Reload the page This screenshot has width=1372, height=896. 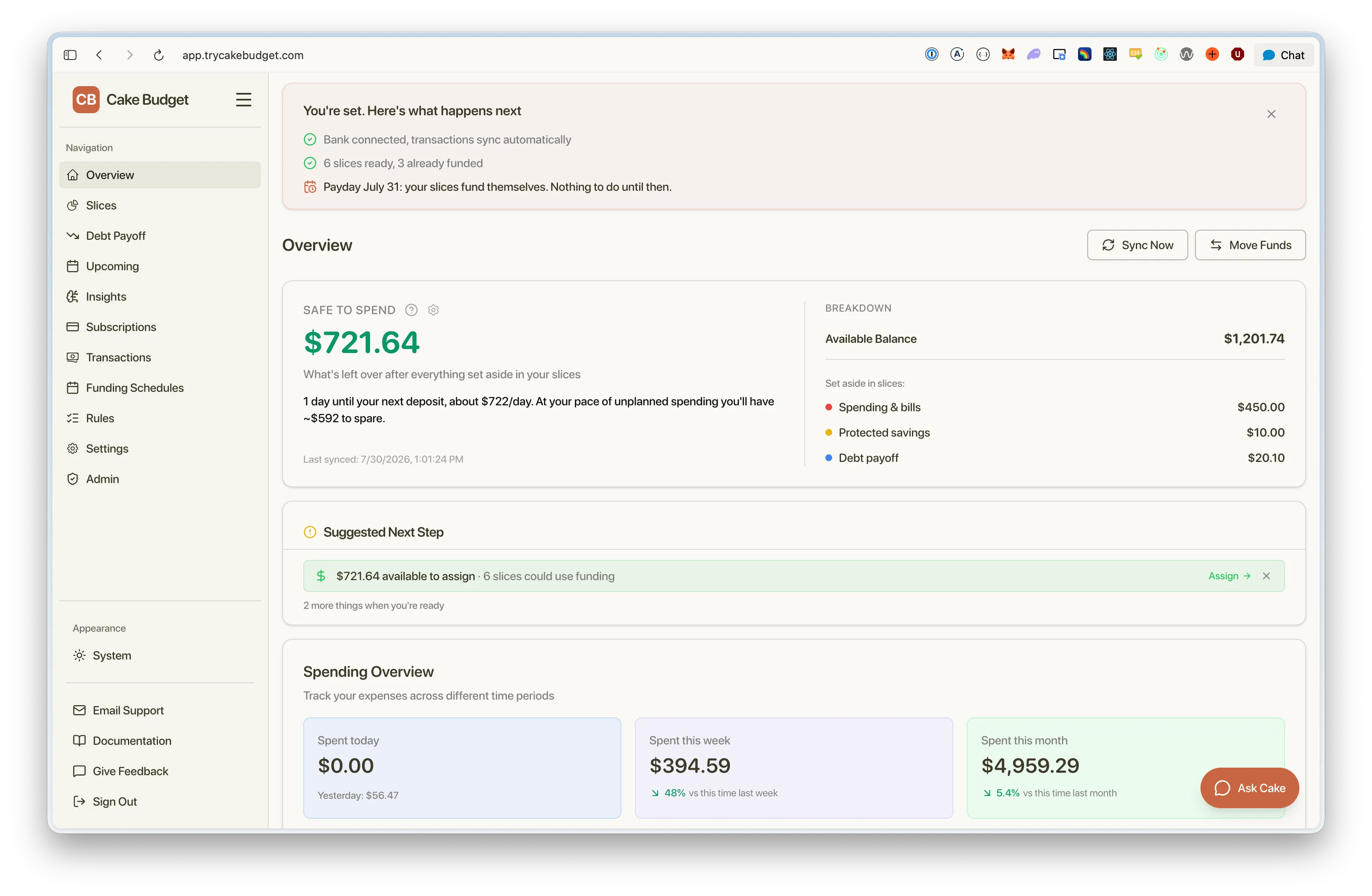[x=158, y=55]
